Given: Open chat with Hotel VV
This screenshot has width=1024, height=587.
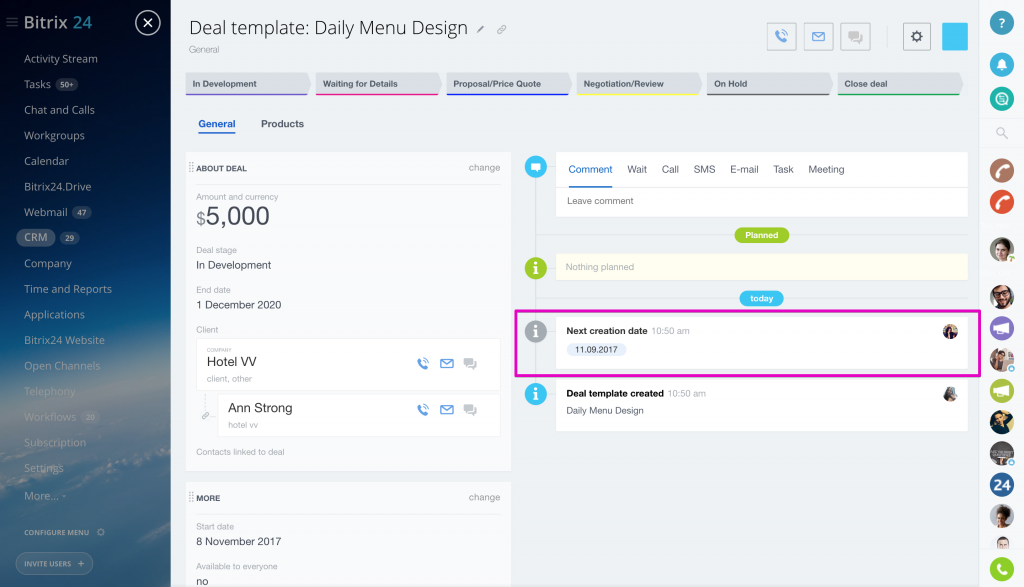Looking at the screenshot, I should 470,364.
